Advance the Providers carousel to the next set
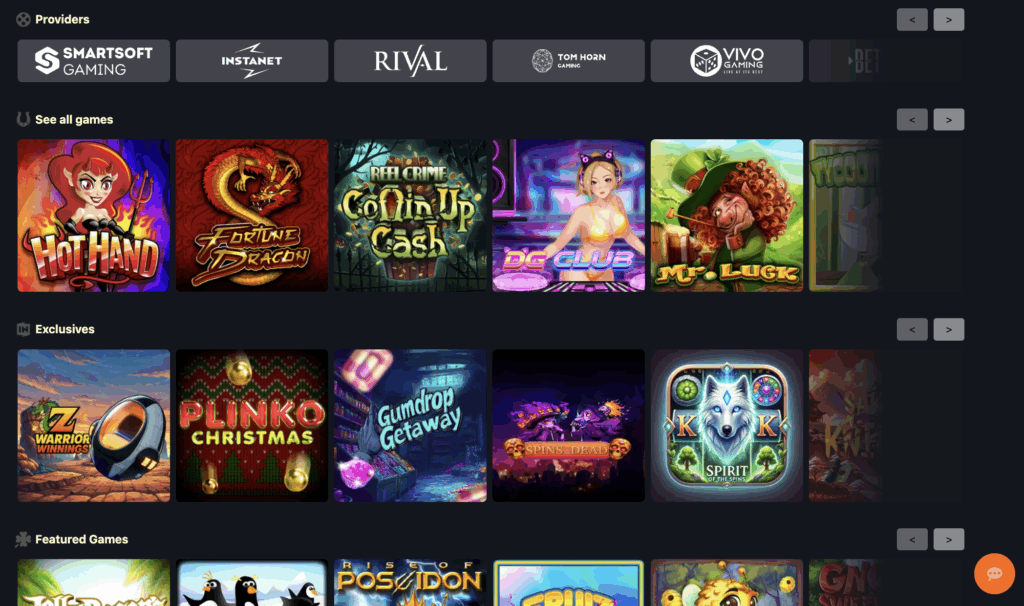 (948, 20)
